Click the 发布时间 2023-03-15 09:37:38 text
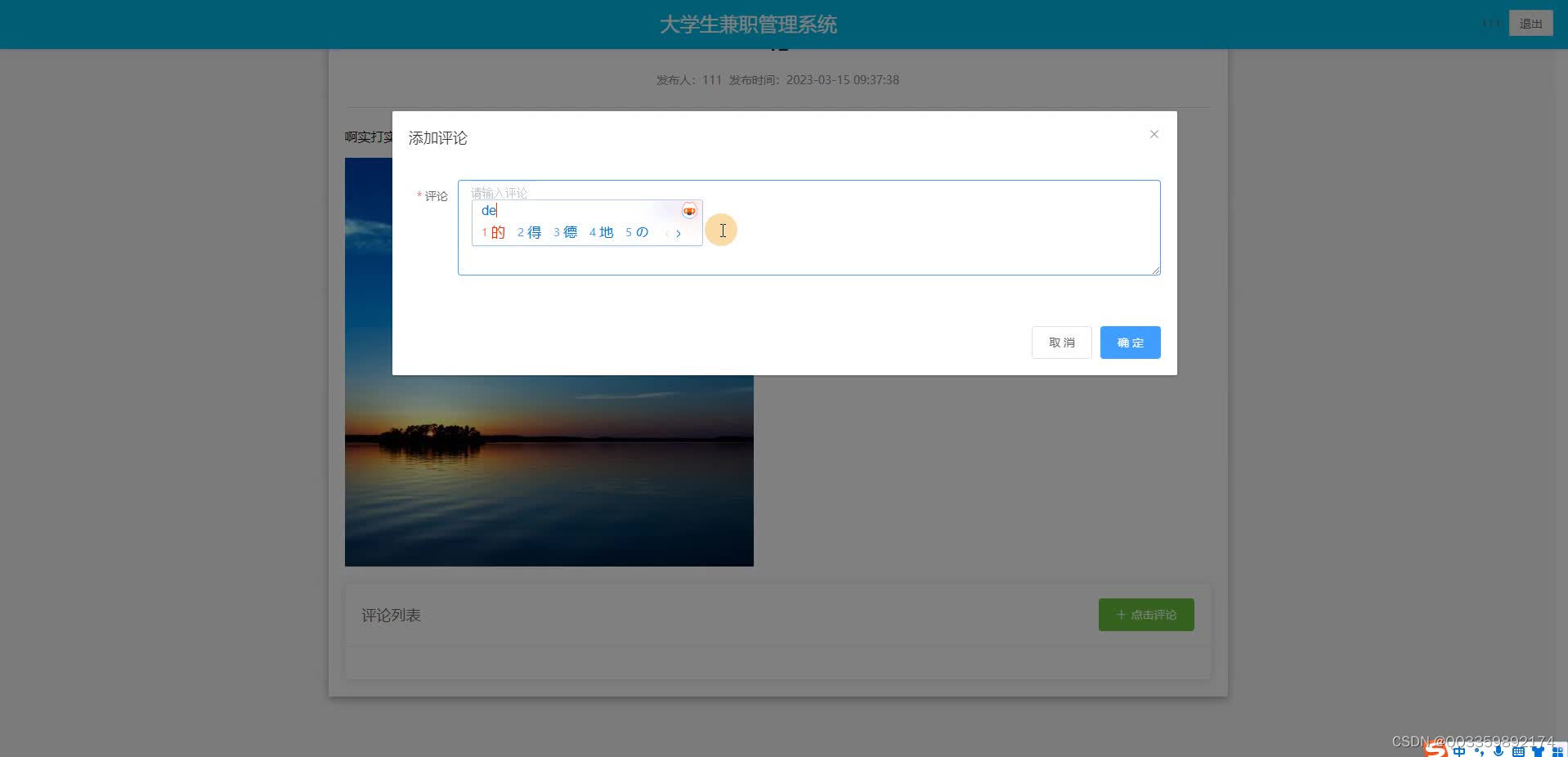1568x757 pixels. point(813,80)
